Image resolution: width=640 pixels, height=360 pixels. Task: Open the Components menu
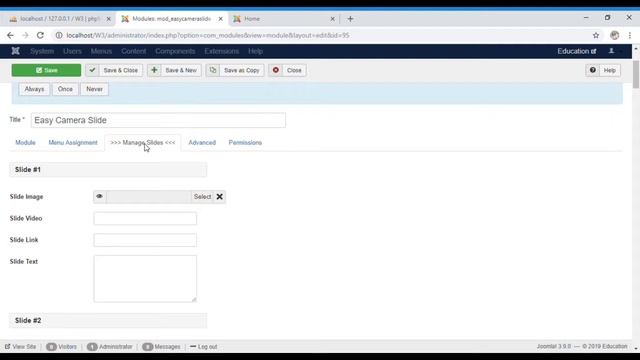click(x=175, y=51)
